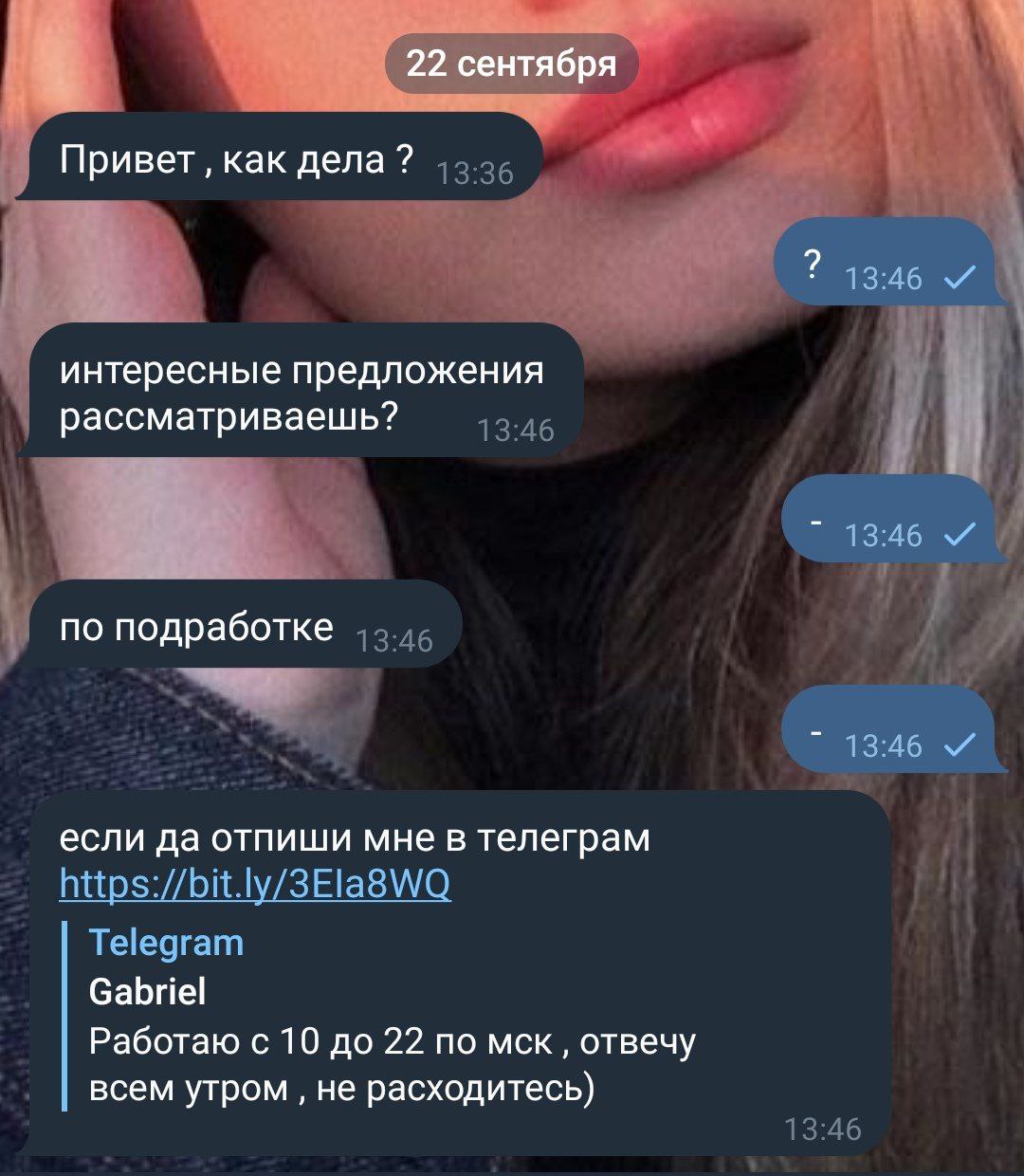Tap the 22 сентября date badge
The width and height of the screenshot is (1024, 1176).
(x=512, y=64)
